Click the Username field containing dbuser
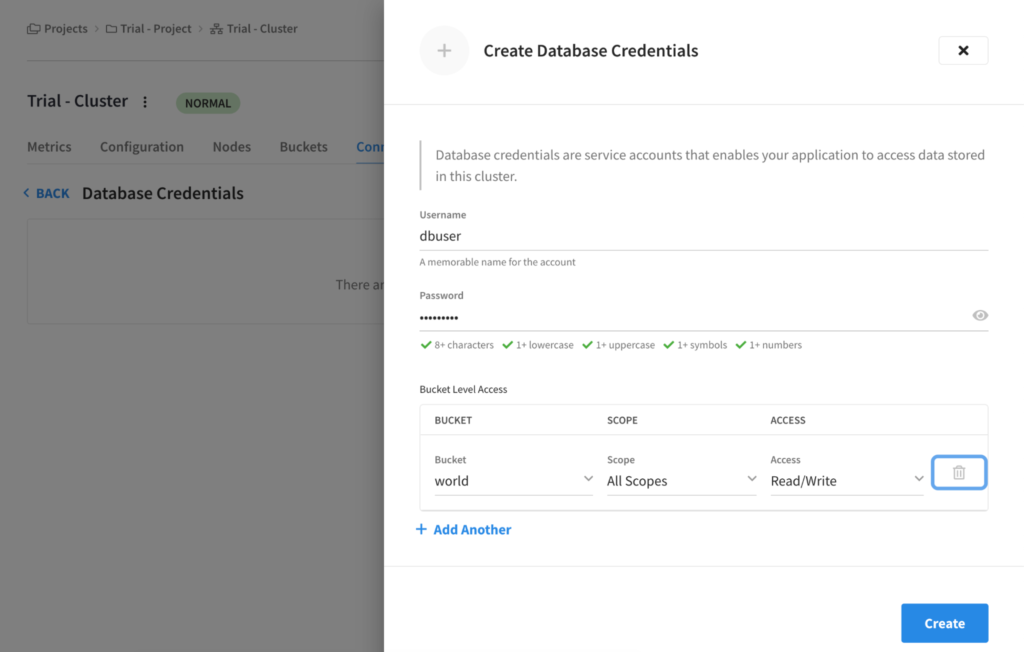The image size is (1024, 652). point(703,236)
